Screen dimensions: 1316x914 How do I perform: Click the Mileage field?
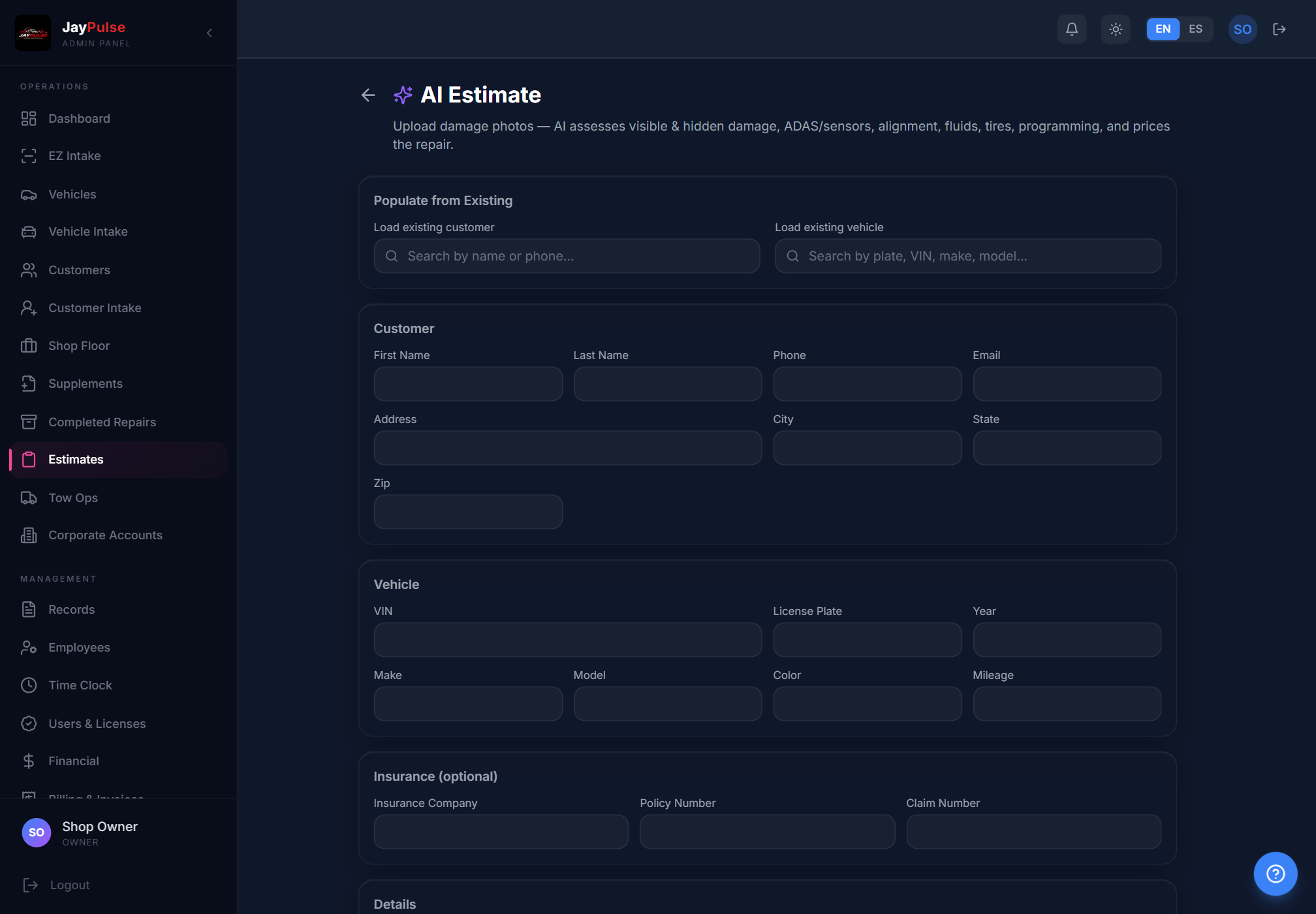coord(1067,704)
